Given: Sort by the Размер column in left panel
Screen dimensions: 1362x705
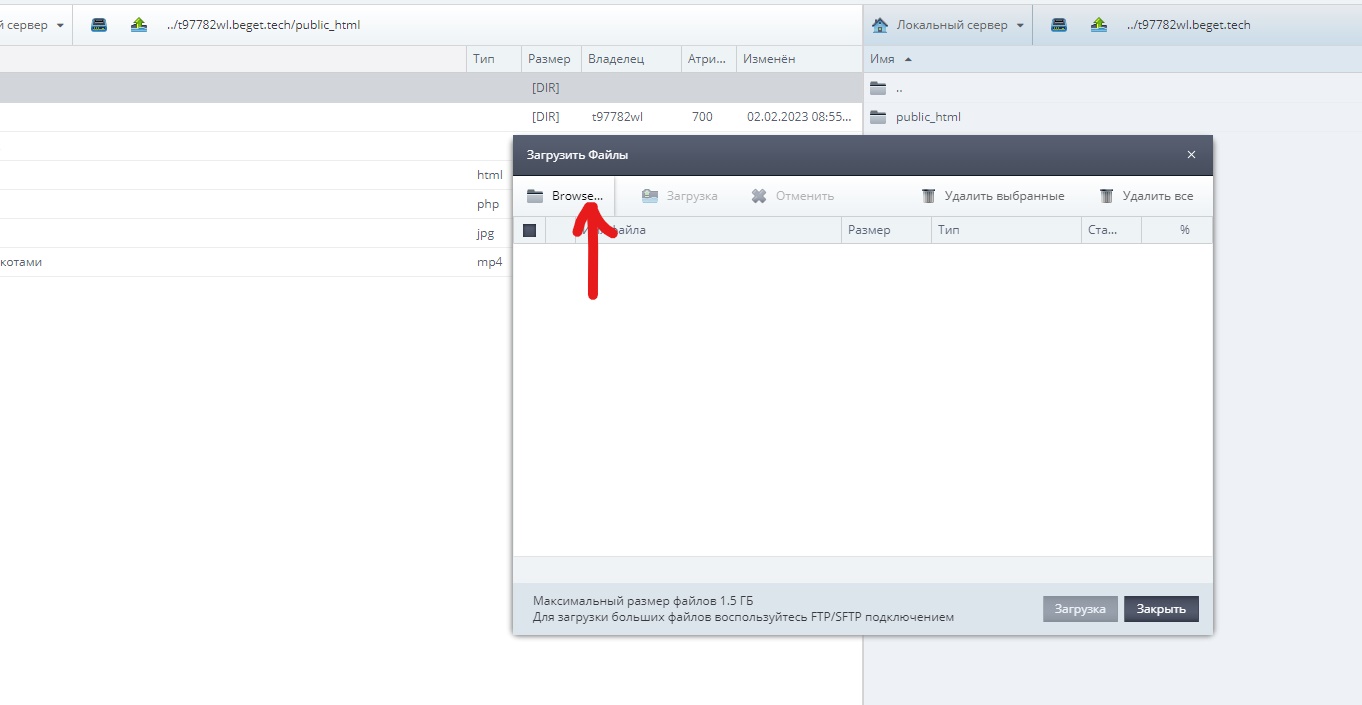Looking at the screenshot, I should coord(551,59).
